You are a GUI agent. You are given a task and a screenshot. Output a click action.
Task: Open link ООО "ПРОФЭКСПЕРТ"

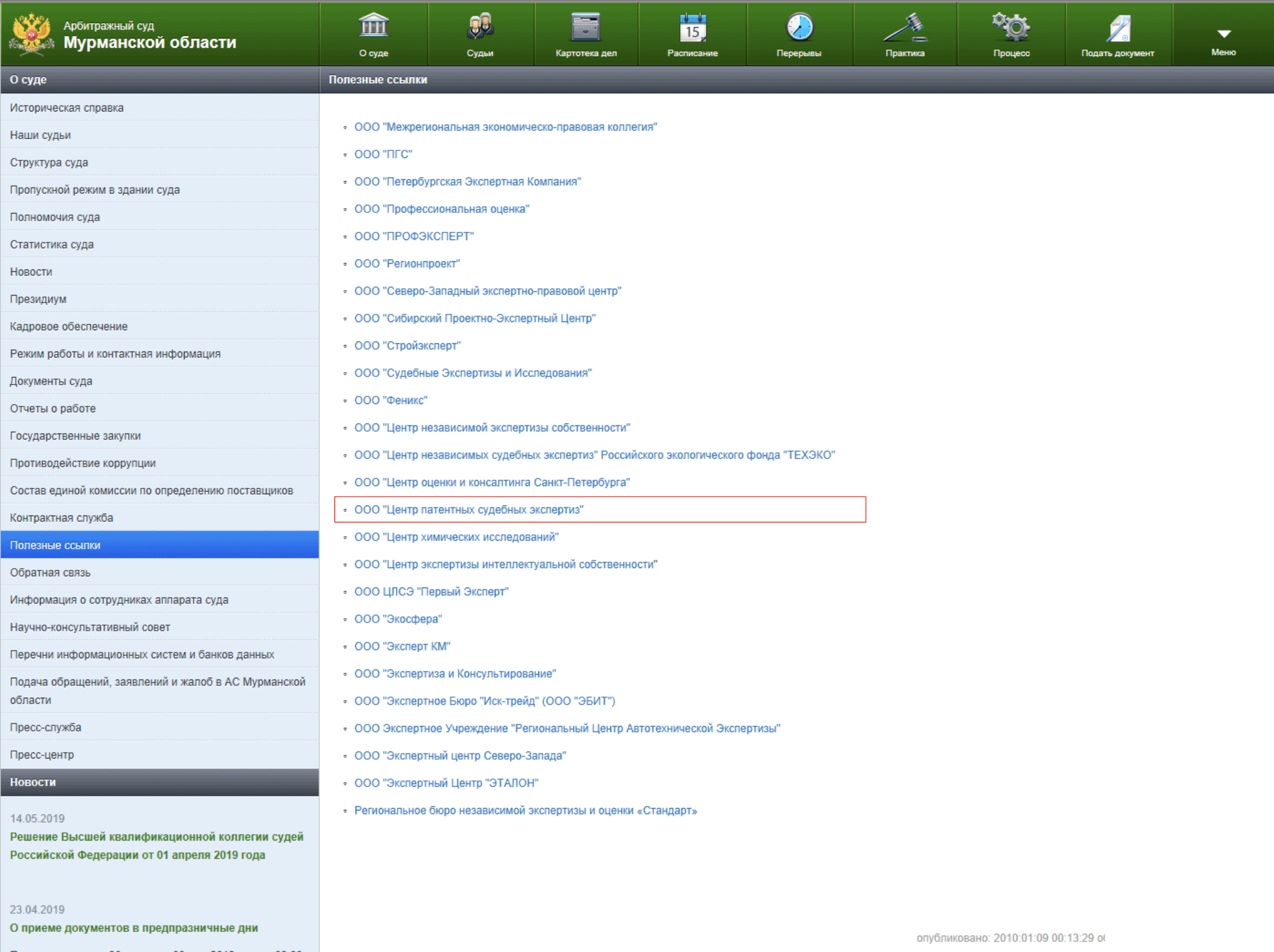point(413,237)
